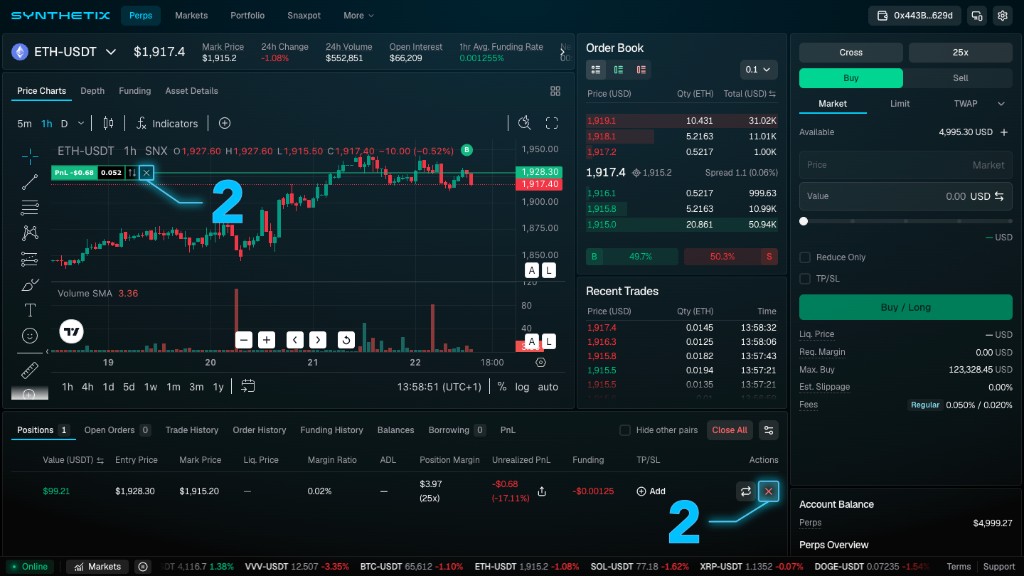Open the chart layout grid icon
This screenshot has width=1024, height=576.
point(555,91)
